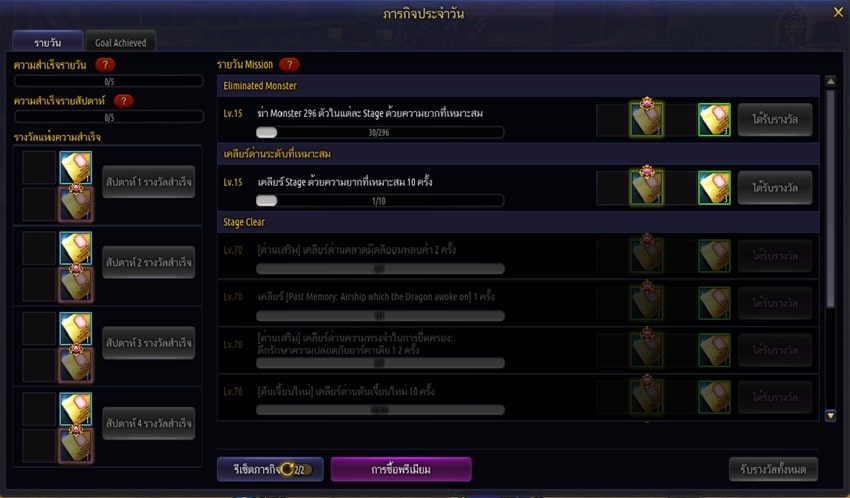Select the week 1 blue ticket reward icon
This screenshot has width=850, height=498.
[75, 167]
